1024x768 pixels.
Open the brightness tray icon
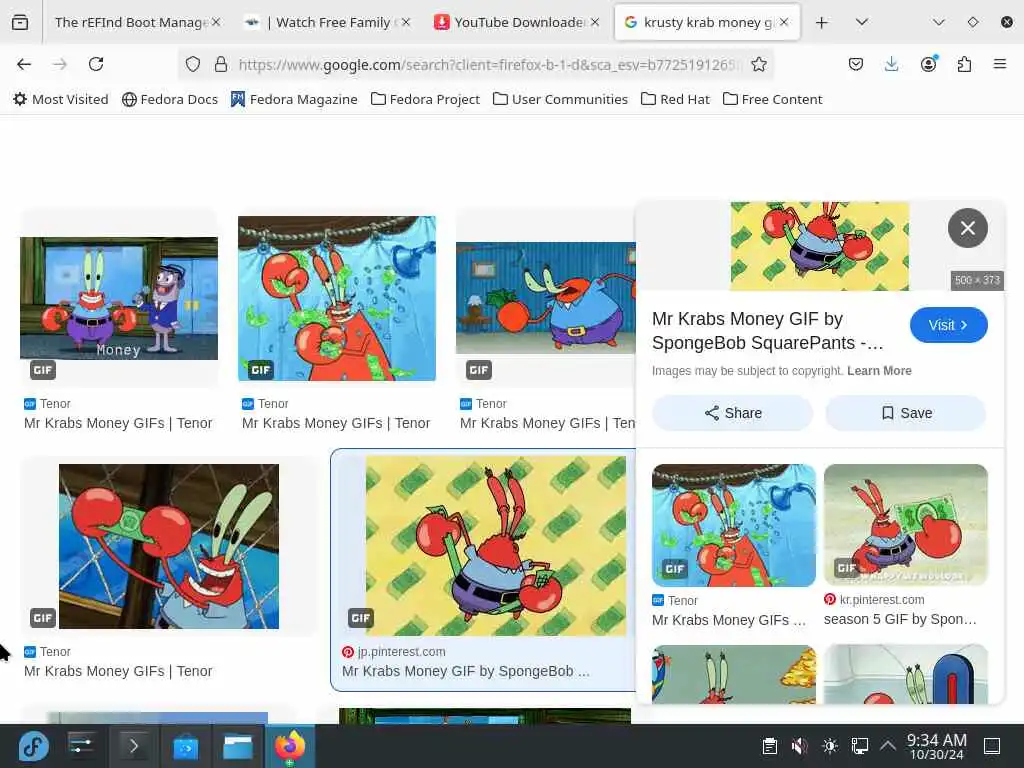(829, 746)
